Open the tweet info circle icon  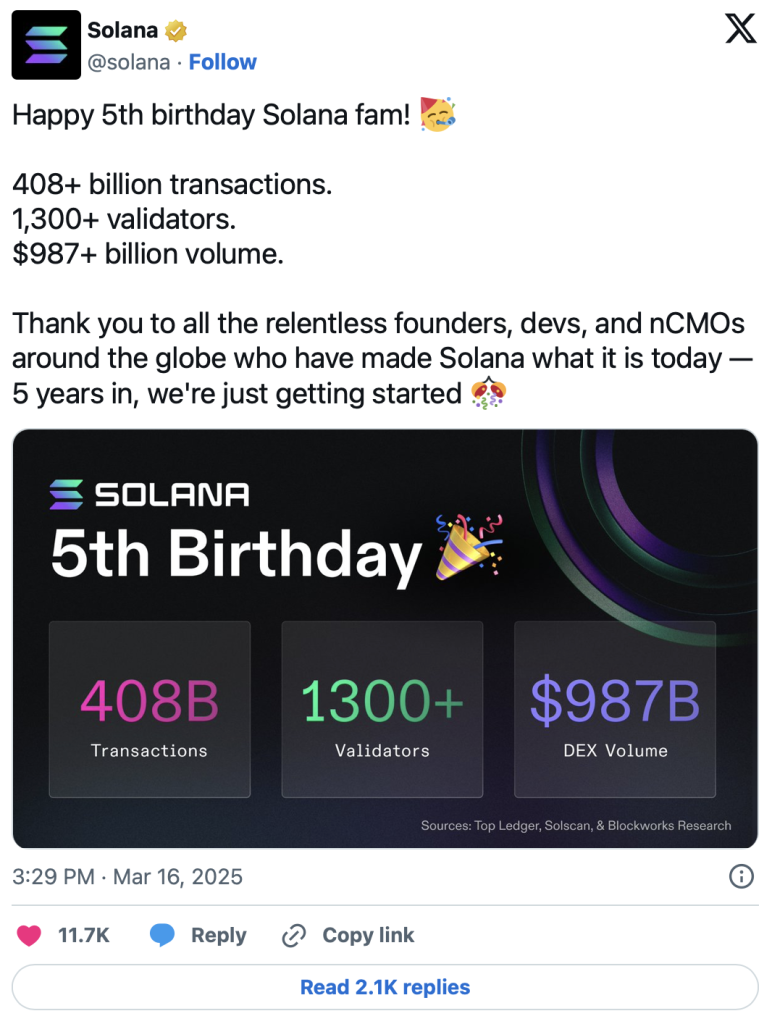pos(741,876)
